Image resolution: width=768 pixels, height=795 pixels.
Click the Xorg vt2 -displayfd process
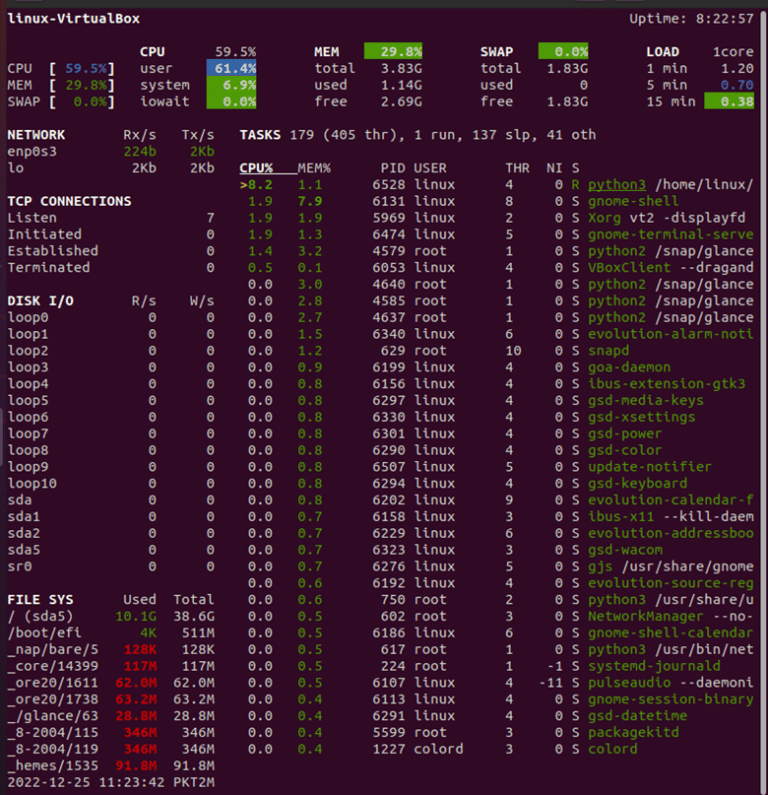coord(667,218)
